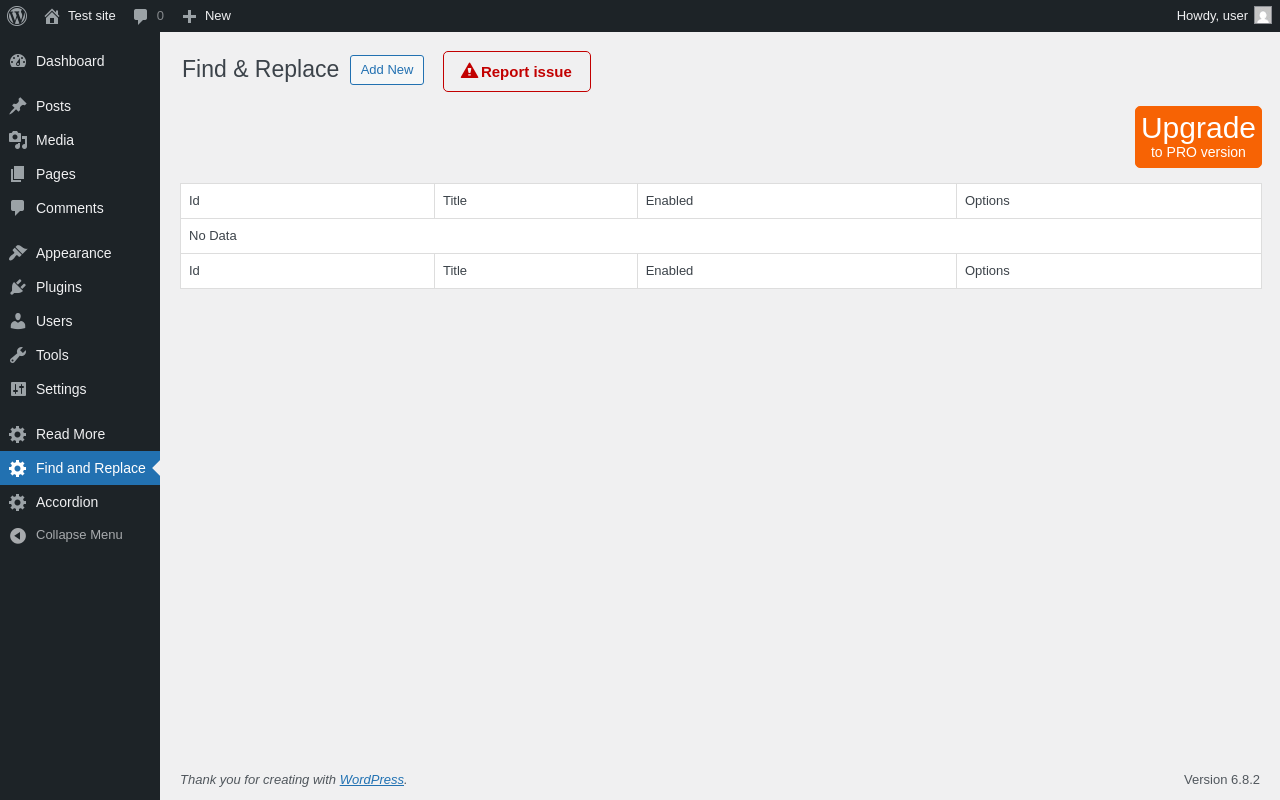Screen dimensions: 1280x800
Task: Open the Settings menu label
Action: (x=61, y=389)
